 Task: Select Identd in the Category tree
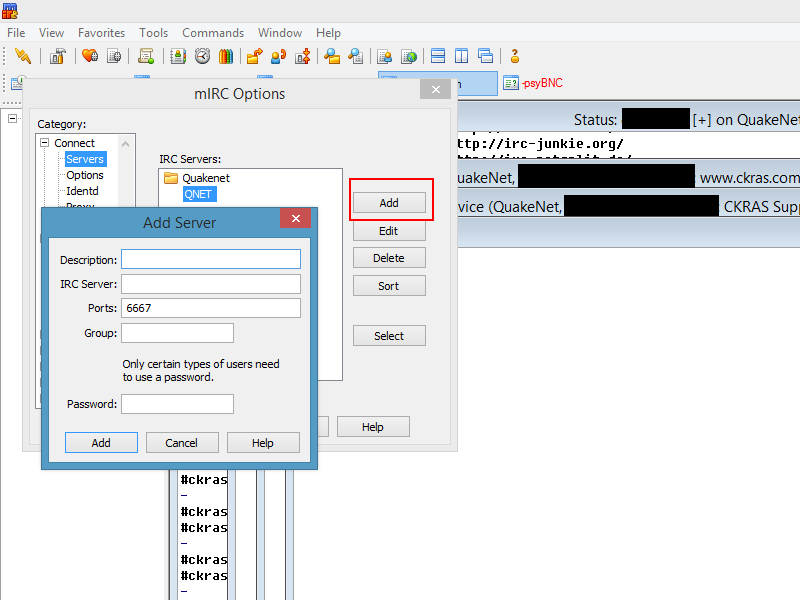pyautogui.click(x=82, y=191)
